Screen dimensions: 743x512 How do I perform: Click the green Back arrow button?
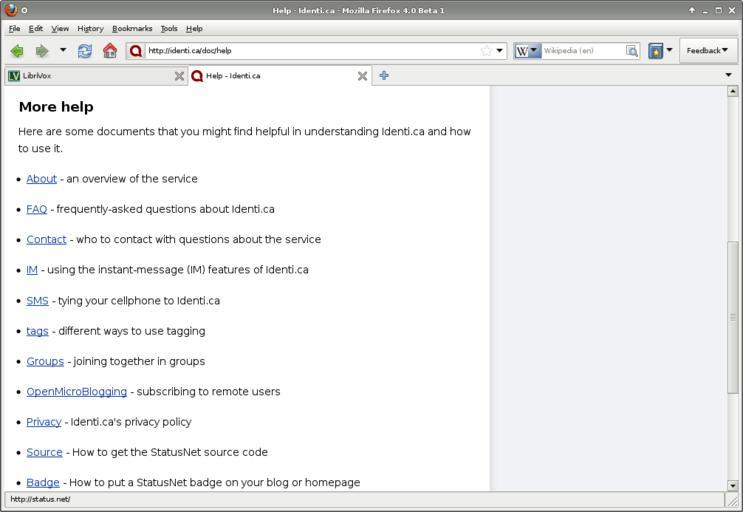pos(17,51)
